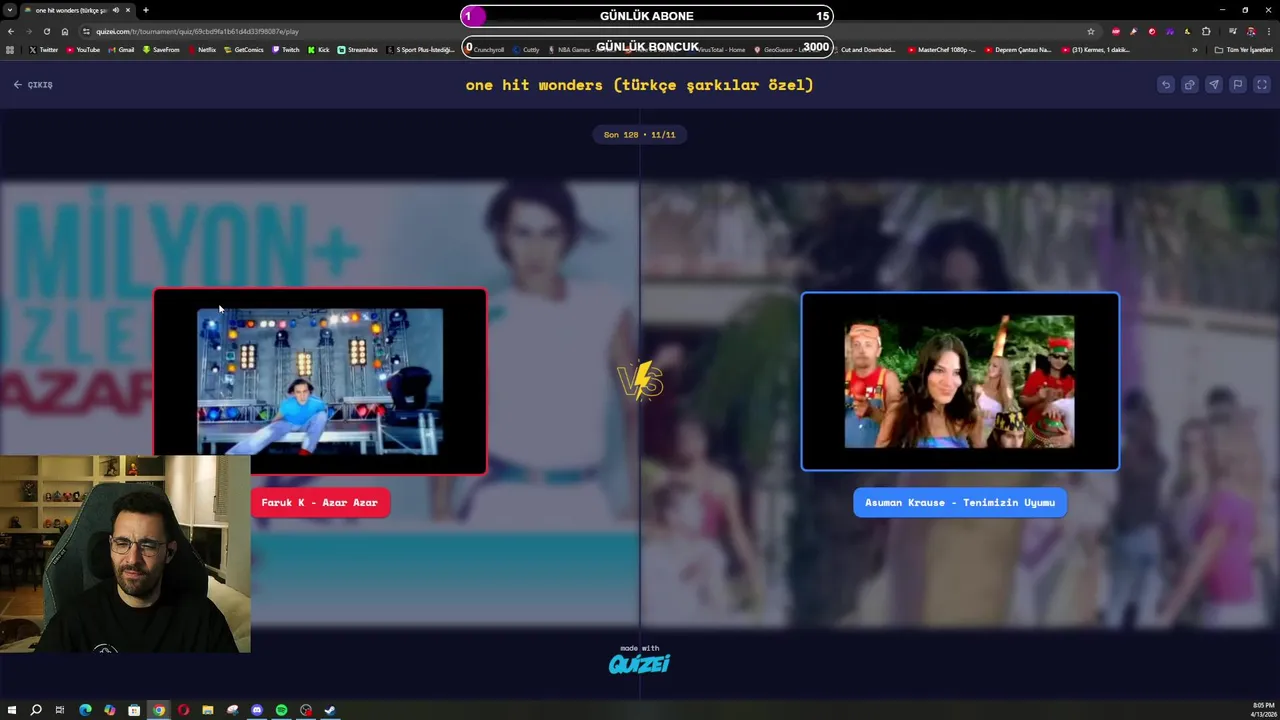
Task: Open Steam from the taskbar
Action: pyautogui.click(x=330, y=710)
